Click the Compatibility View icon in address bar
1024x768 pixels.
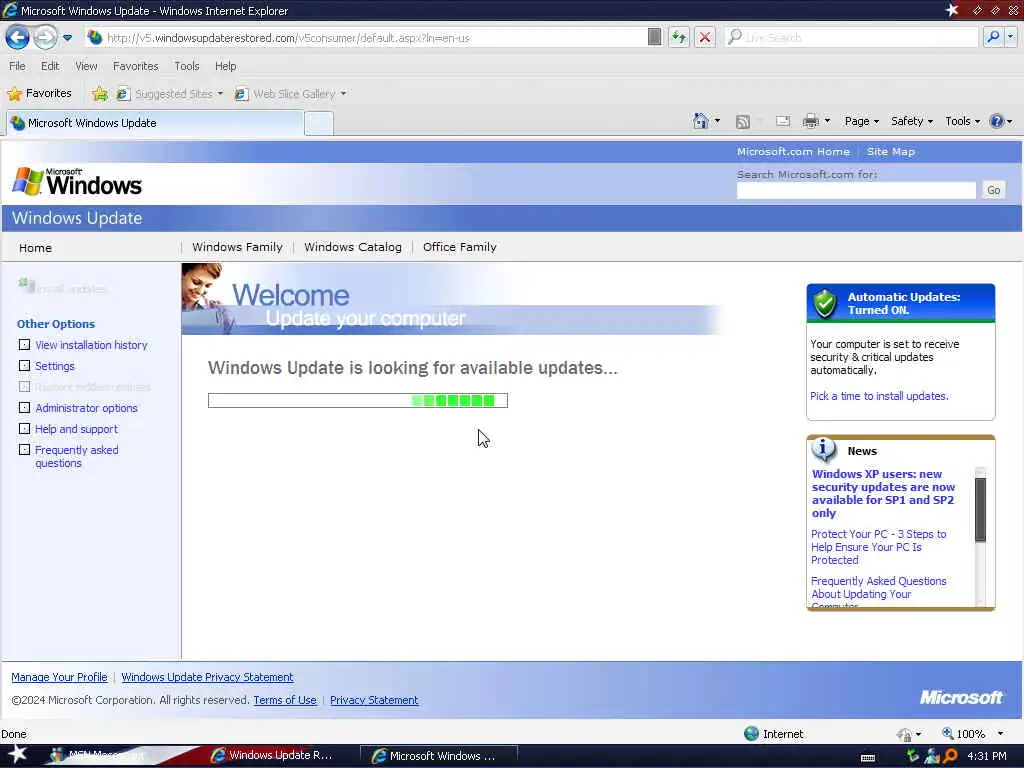coord(654,37)
